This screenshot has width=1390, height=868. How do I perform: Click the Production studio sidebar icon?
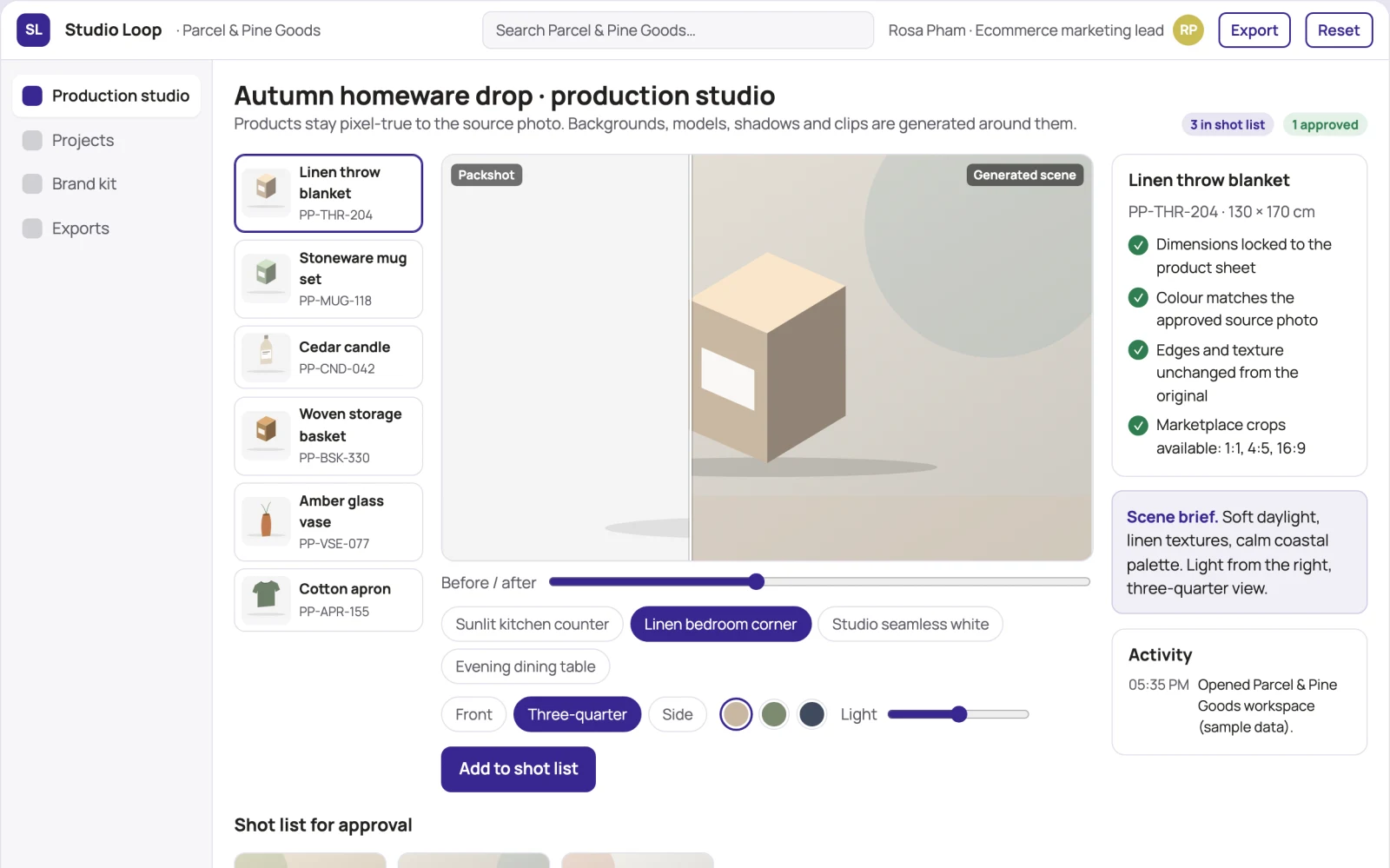coord(32,96)
